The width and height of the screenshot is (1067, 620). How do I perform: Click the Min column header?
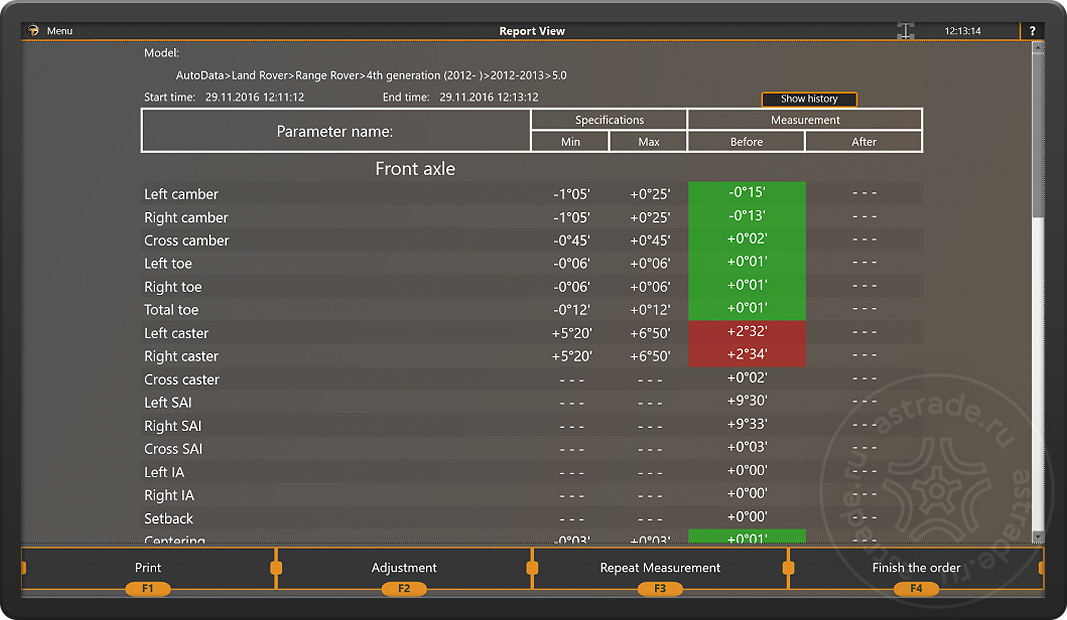pyautogui.click(x=570, y=142)
